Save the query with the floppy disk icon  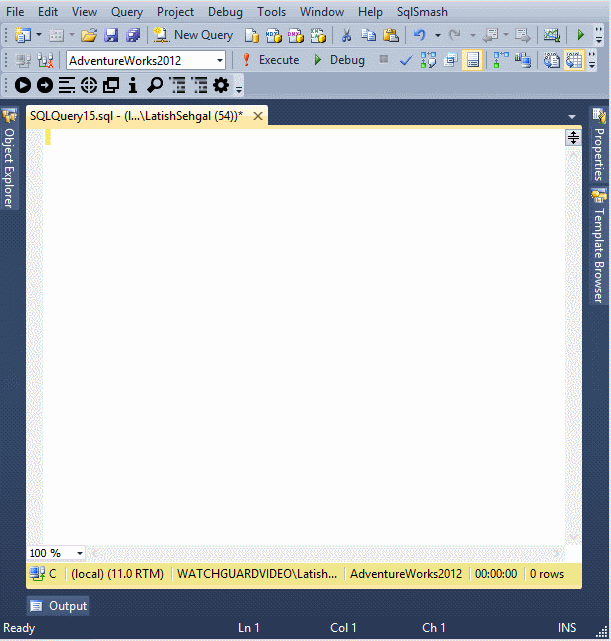(111, 35)
